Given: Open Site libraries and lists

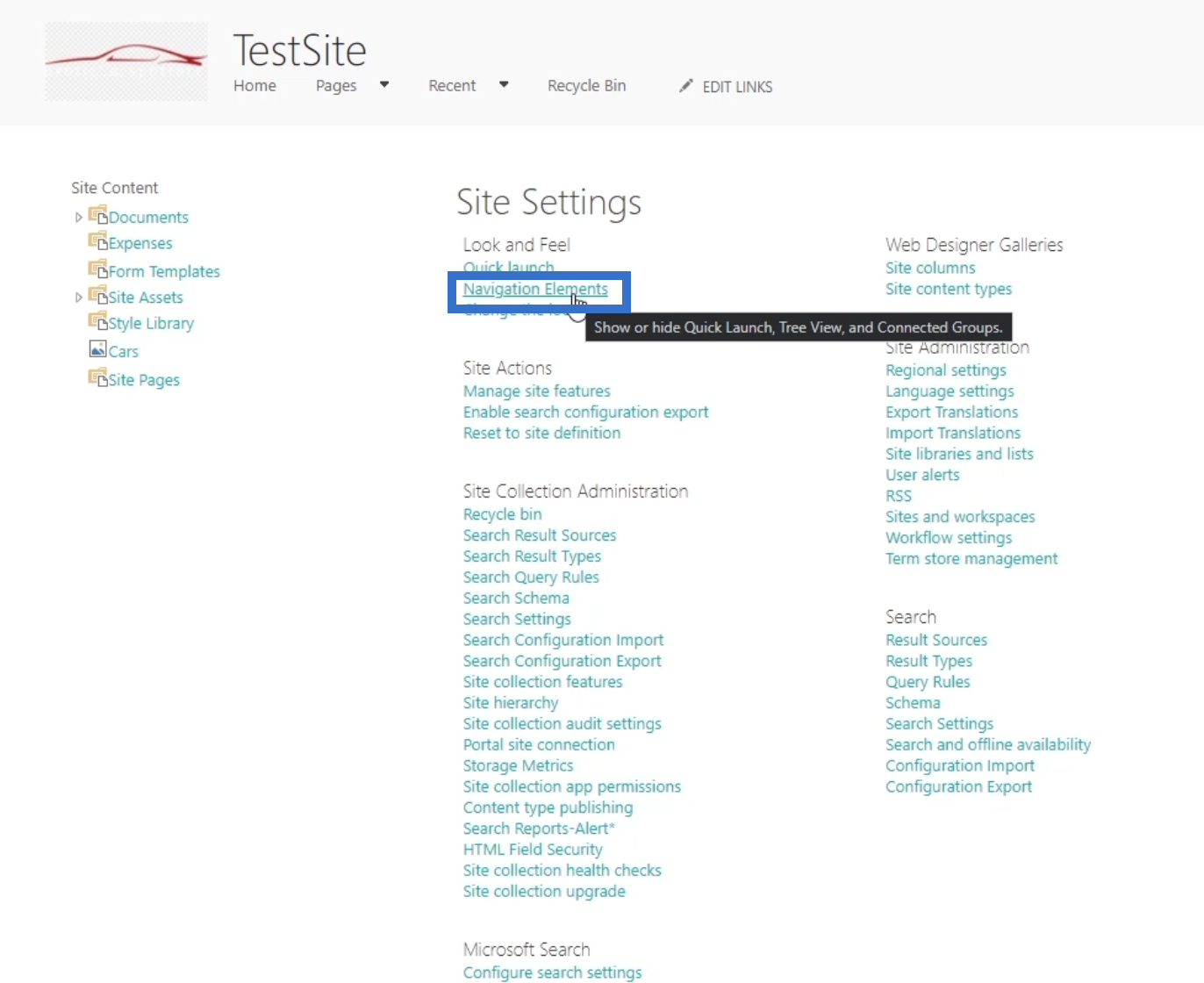Looking at the screenshot, I should 959,454.
